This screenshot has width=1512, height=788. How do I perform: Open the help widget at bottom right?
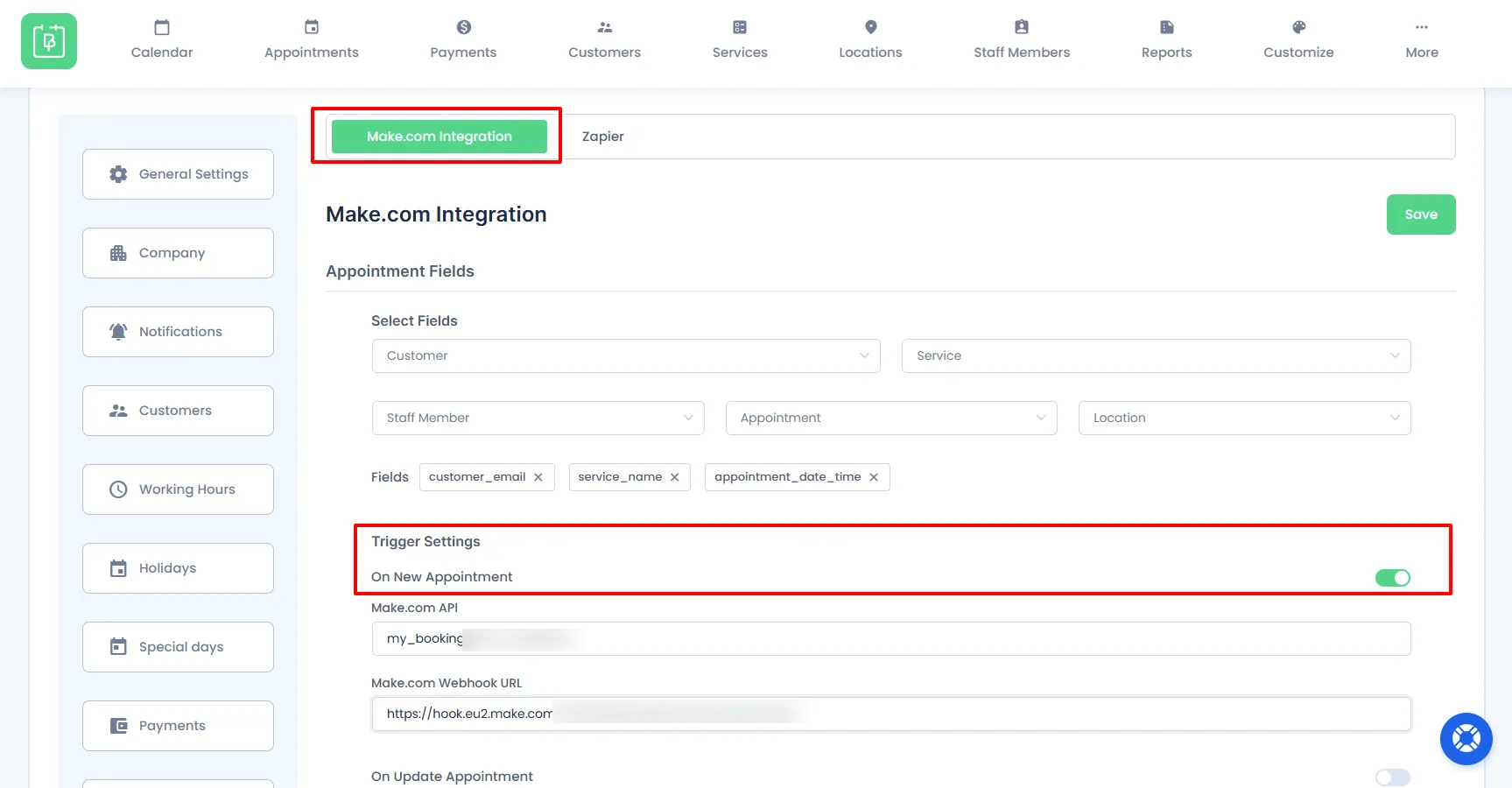click(1466, 738)
